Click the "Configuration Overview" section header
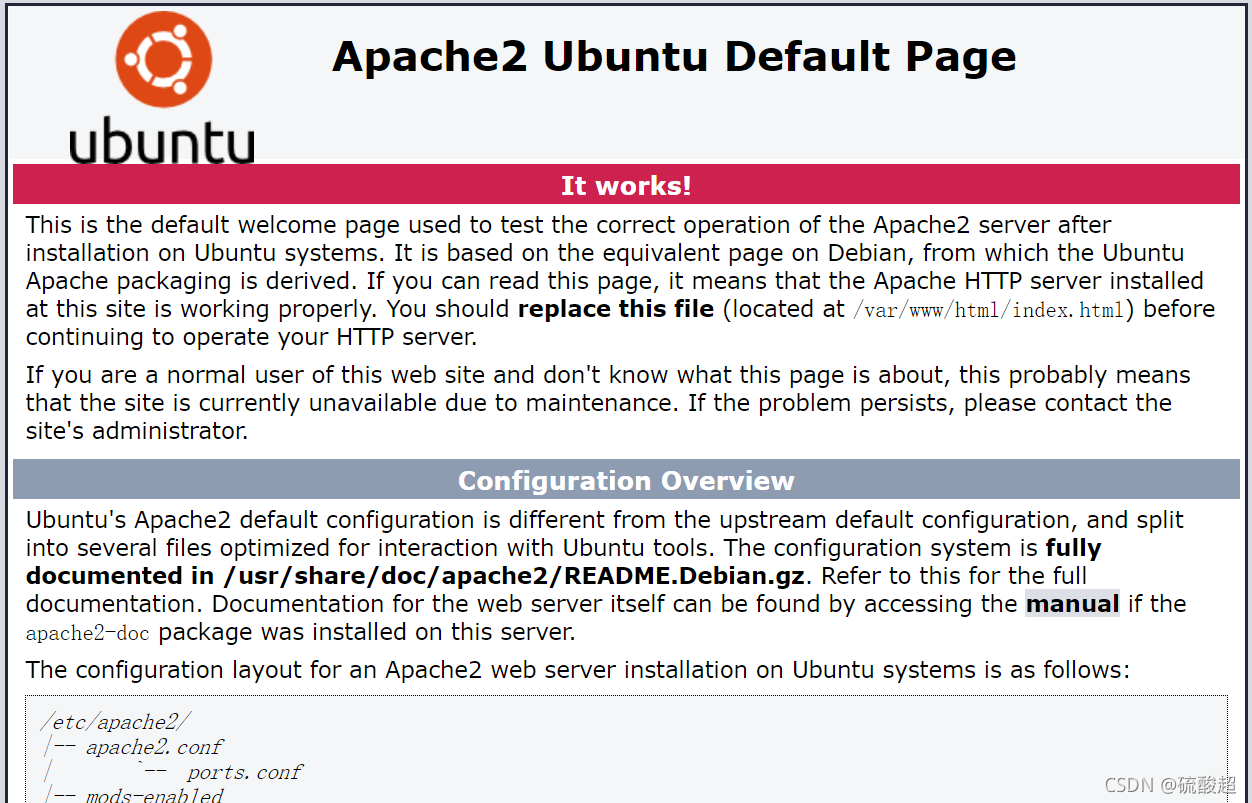The width and height of the screenshot is (1252, 803). pyautogui.click(x=626, y=480)
